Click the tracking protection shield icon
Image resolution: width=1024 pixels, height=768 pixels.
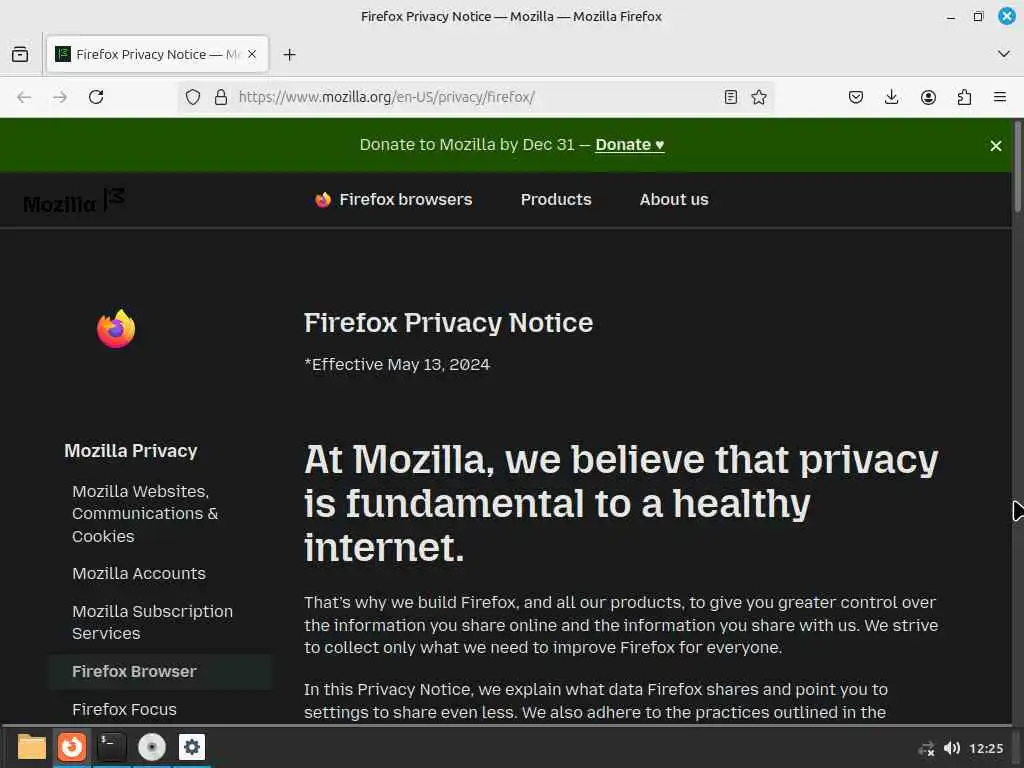pyautogui.click(x=193, y=97)
